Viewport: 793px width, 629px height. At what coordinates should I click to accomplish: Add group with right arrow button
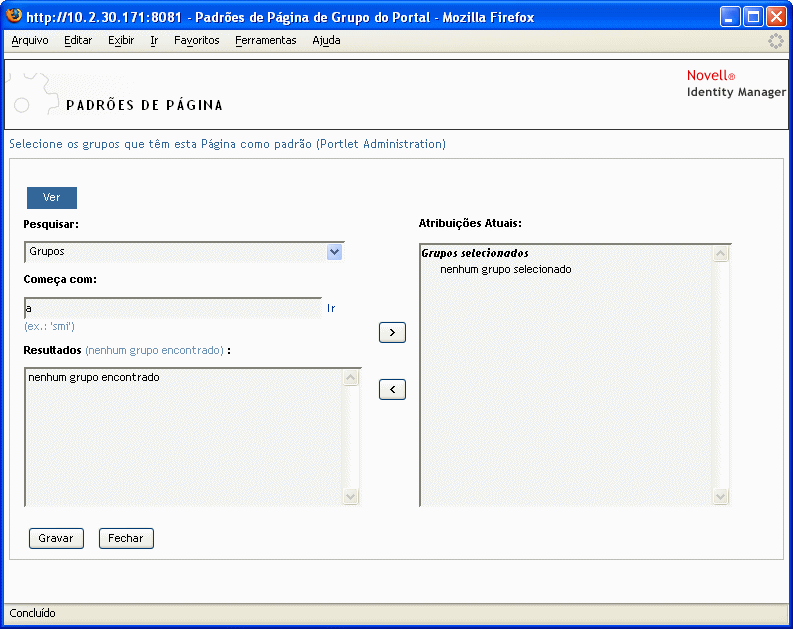[x=392, y=333]
